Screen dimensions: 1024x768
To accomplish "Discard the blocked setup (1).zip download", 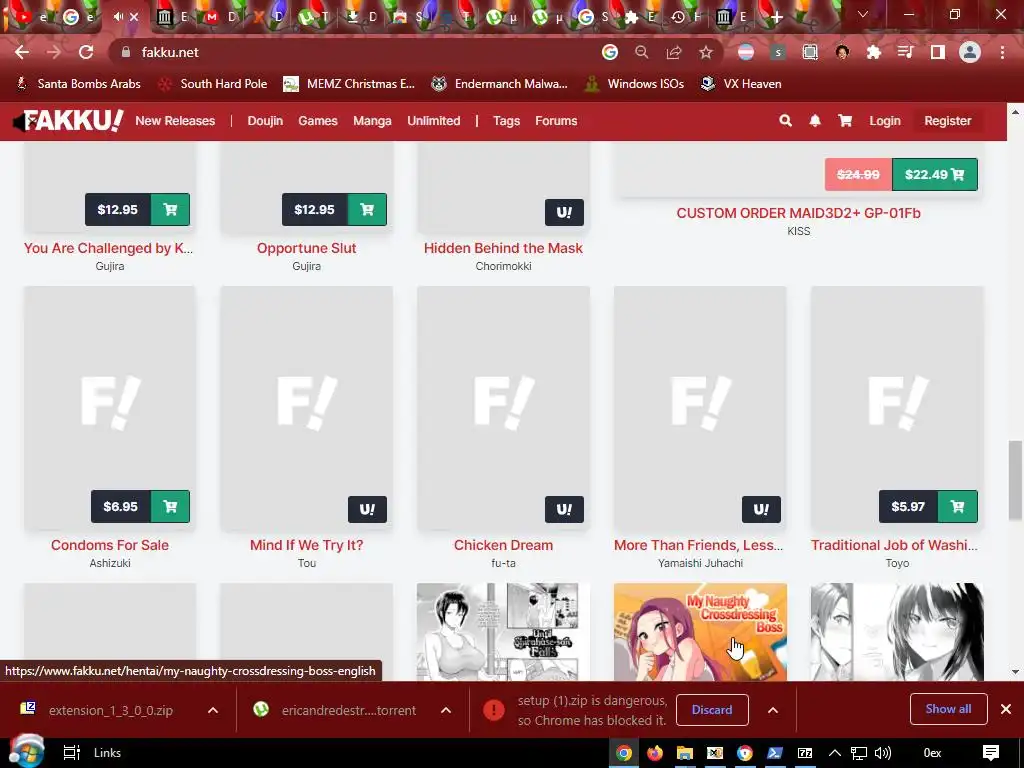I will (712, 710).
